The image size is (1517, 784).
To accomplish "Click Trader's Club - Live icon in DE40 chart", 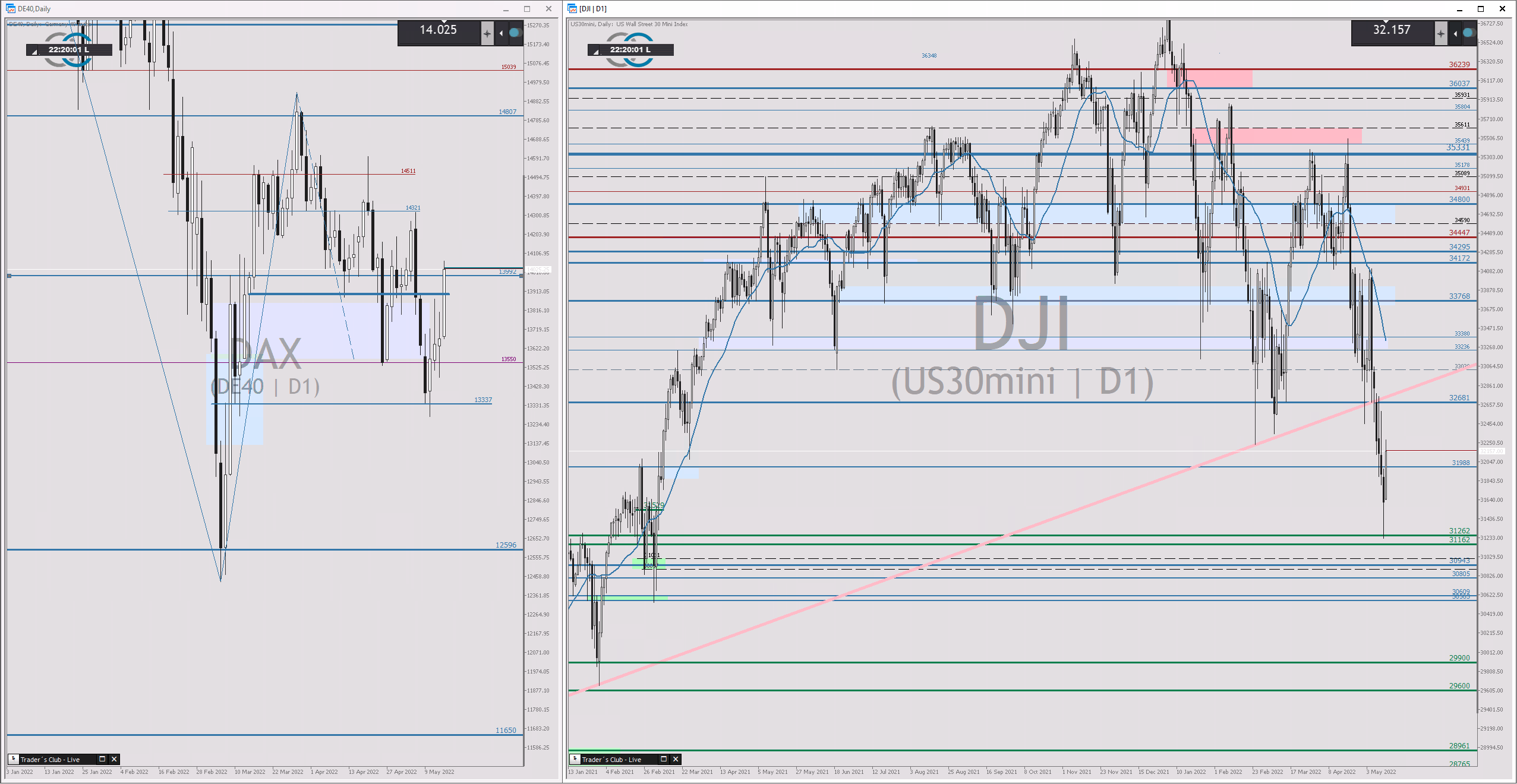I will point(14,760).
